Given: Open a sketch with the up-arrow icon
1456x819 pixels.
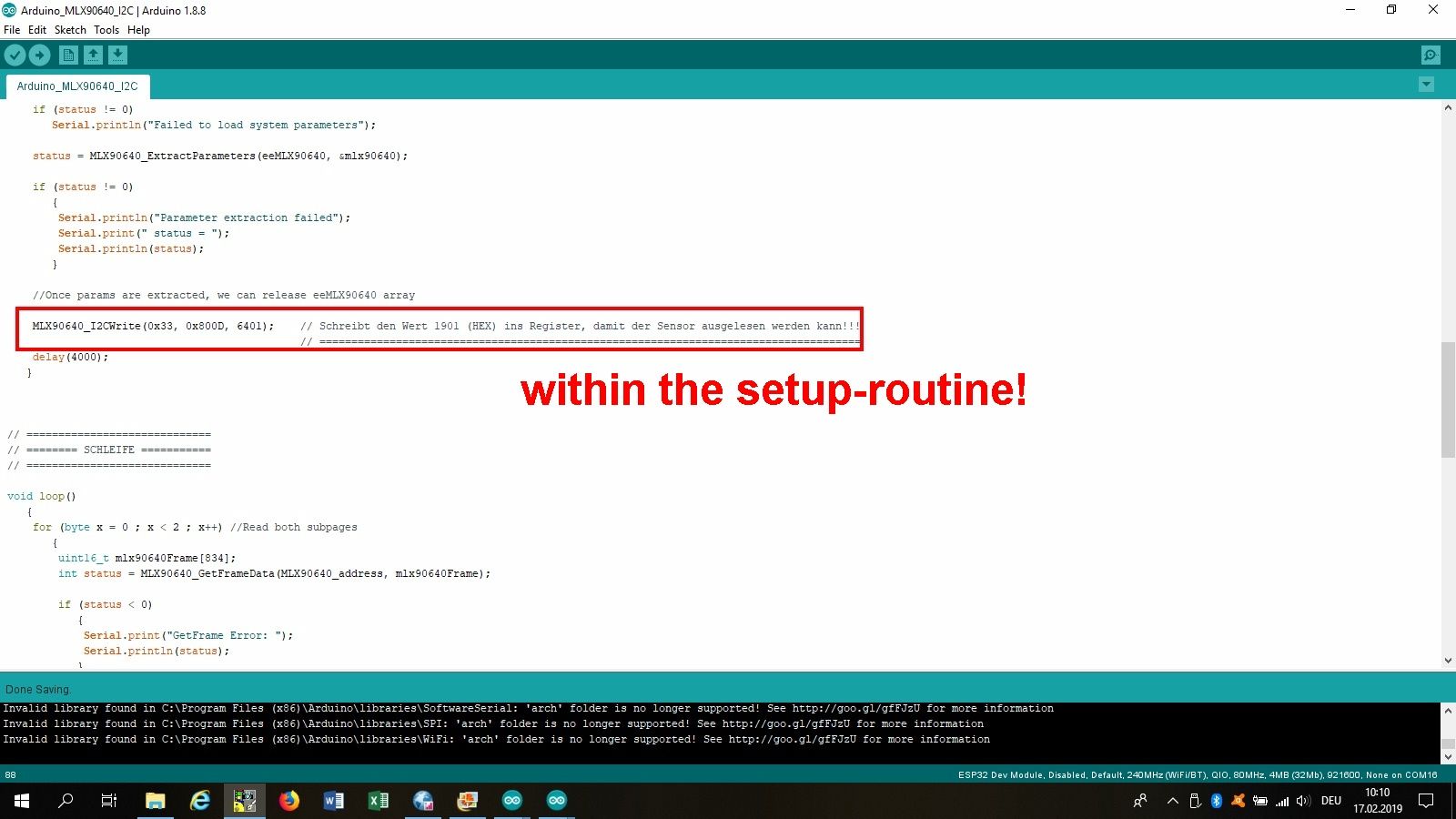Looking at the screenshot, I should tap(93, 56).
